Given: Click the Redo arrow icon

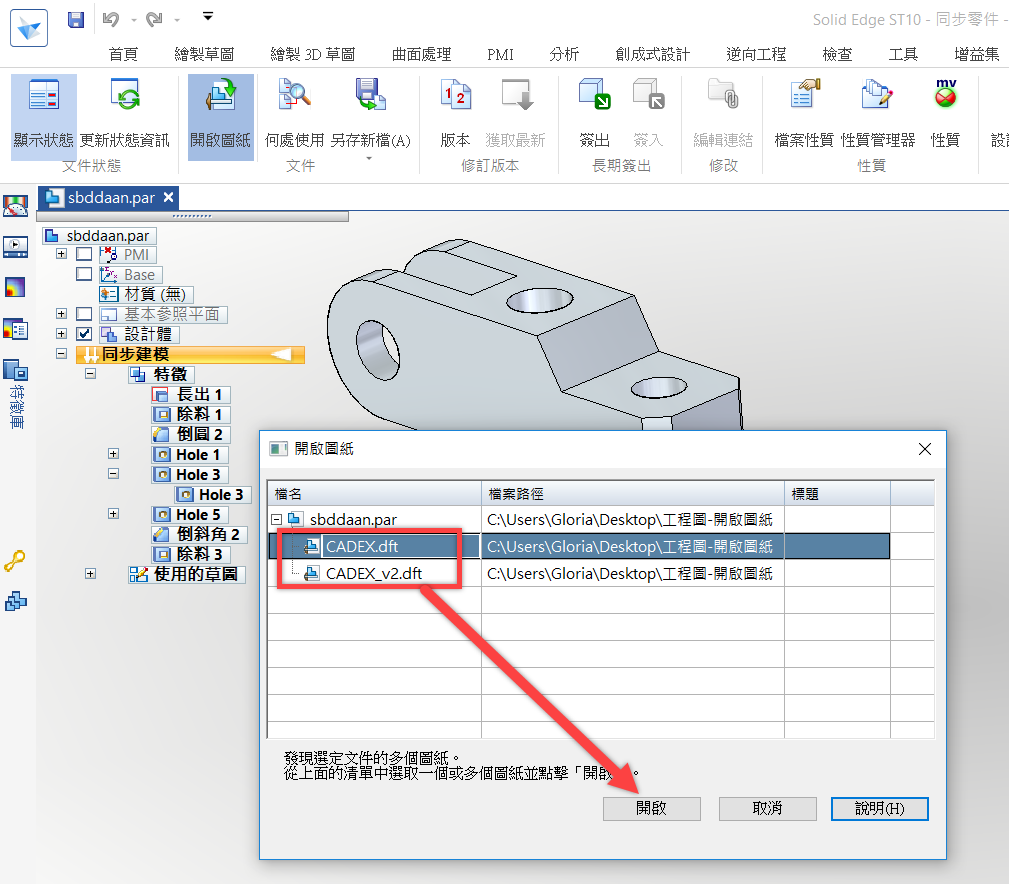Looking at the screenshot, I should click(154, 20).
